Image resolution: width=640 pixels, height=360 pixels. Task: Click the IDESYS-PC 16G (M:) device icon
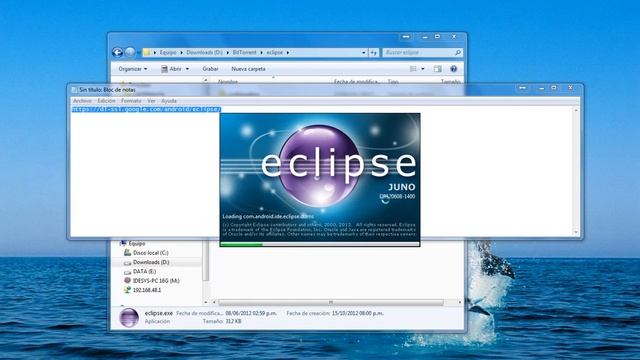point(127,281)
